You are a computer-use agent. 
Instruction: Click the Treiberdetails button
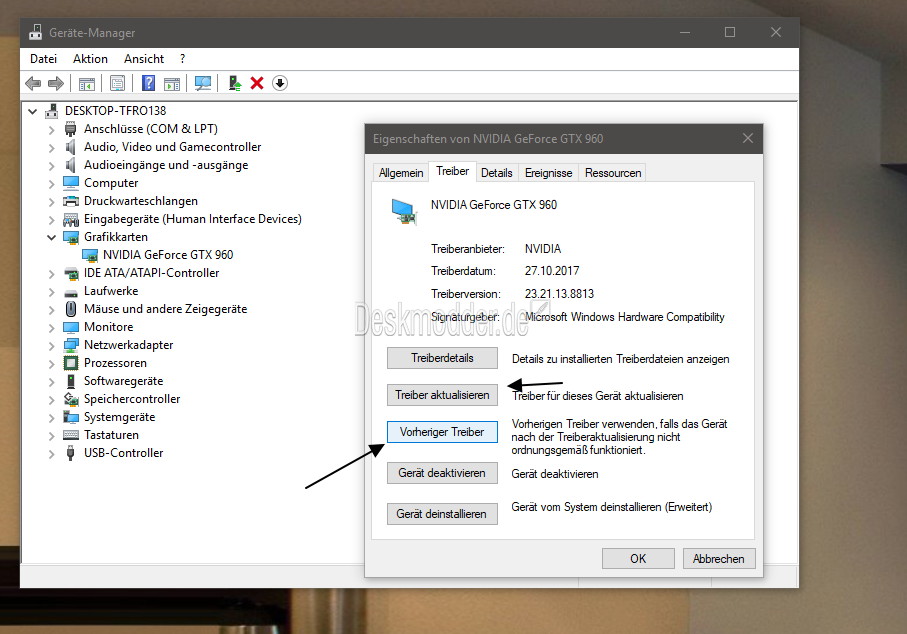pyautogui.click(x=442, y=358)
